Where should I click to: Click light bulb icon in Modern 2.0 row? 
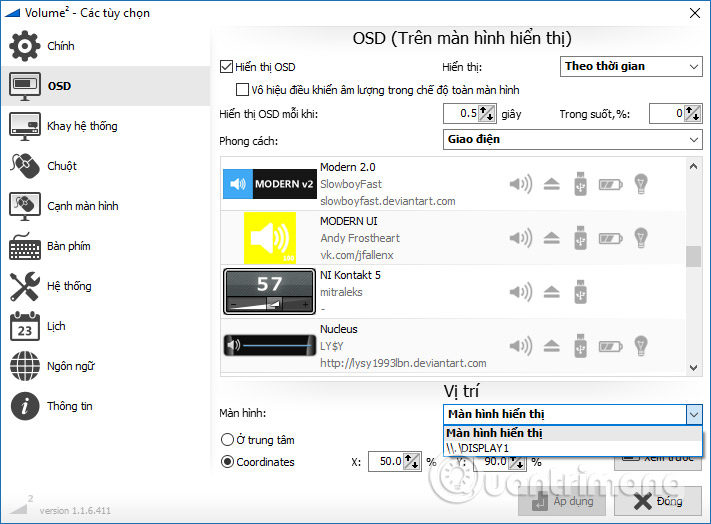(x=641, y=184)
